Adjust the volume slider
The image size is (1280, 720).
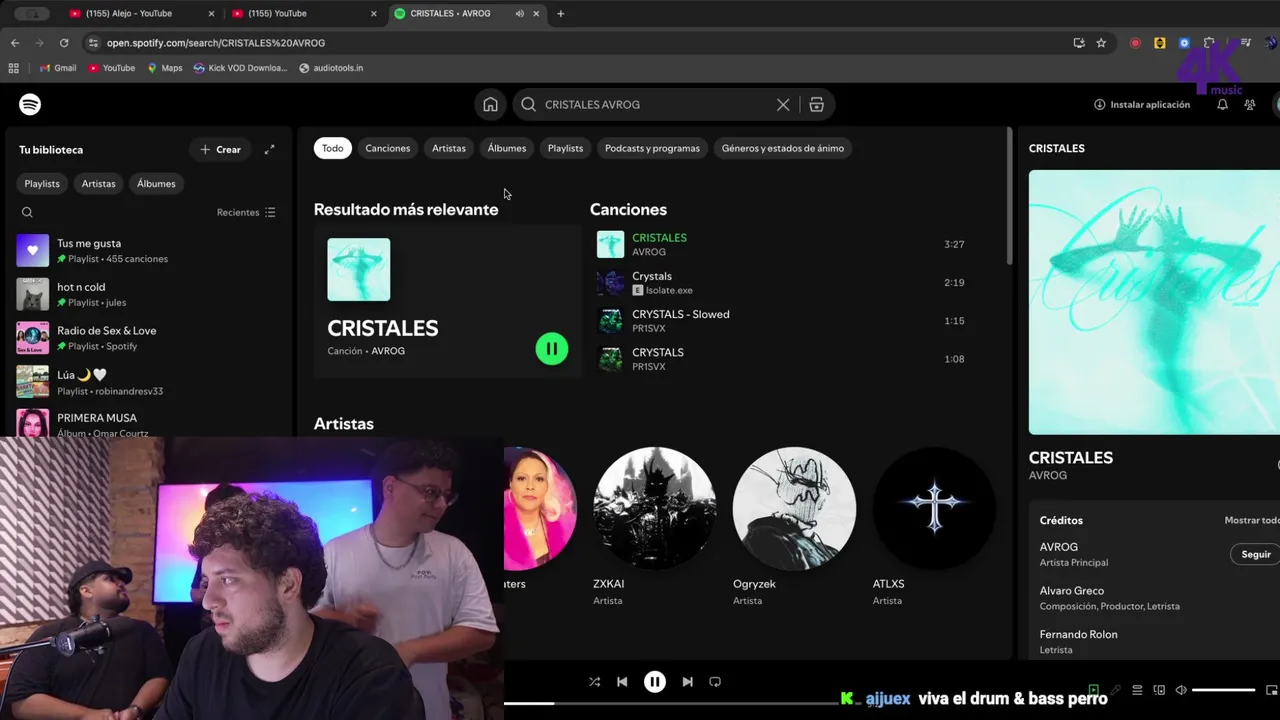(x=1223, y=690)
